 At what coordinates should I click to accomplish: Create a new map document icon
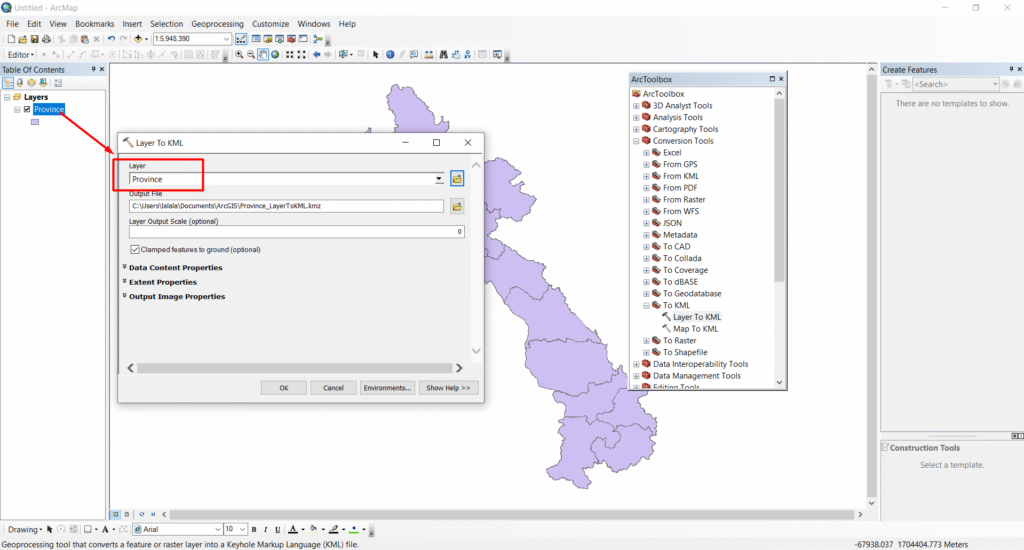11,39
